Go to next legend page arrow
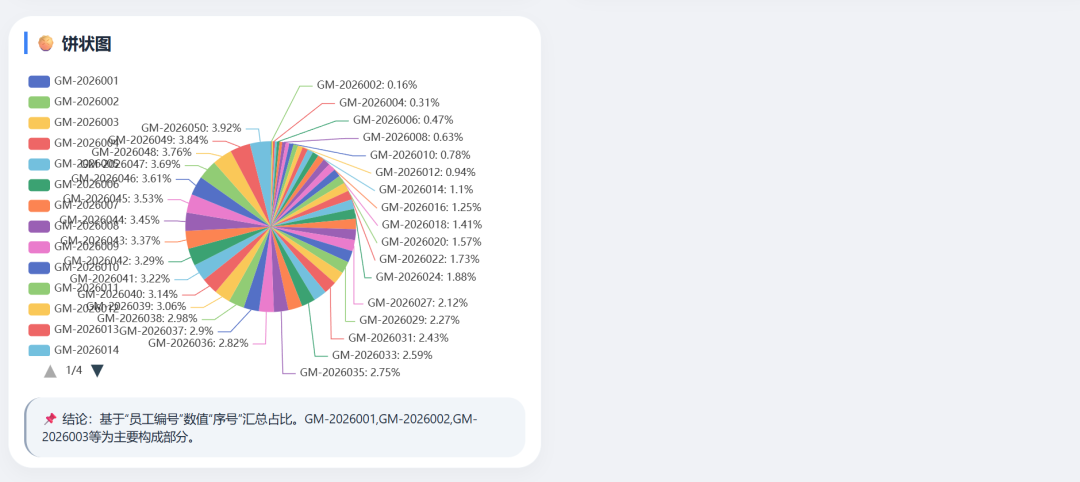This screenshot has width=1080, height=482. click(97, 371)
